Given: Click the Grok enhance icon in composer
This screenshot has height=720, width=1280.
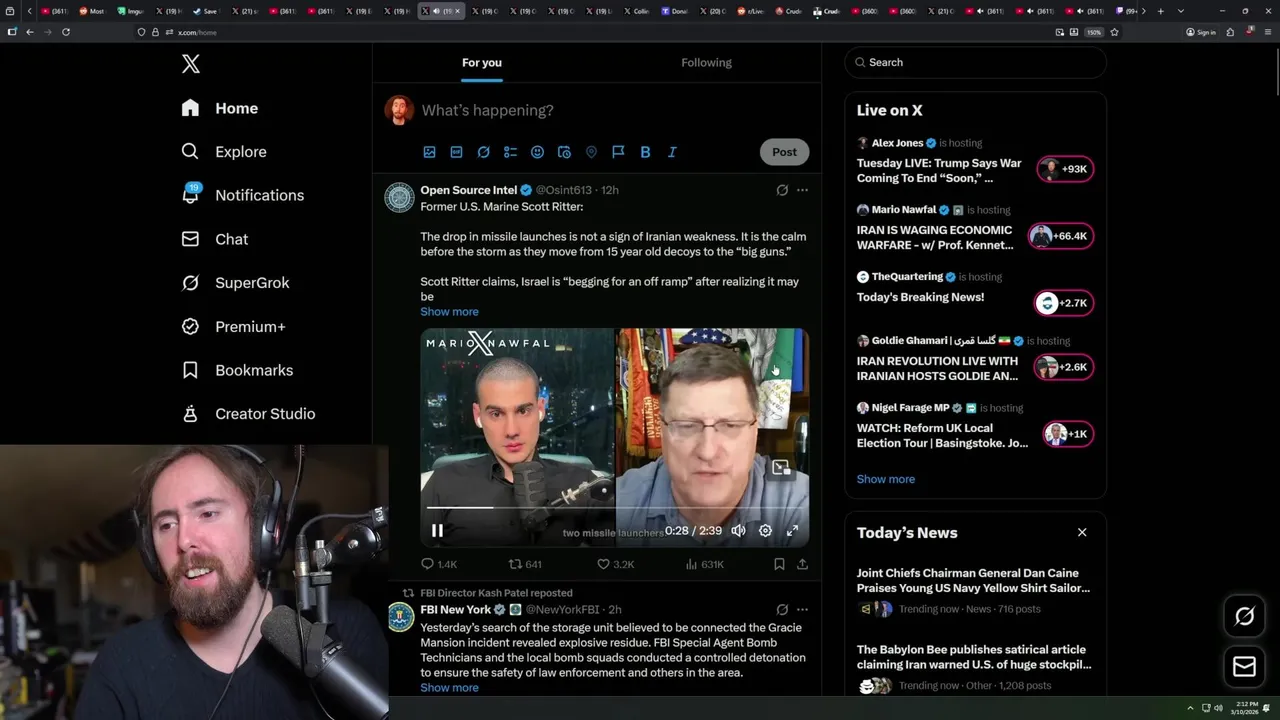Looking at the screenshot, I should click(483, 152).
